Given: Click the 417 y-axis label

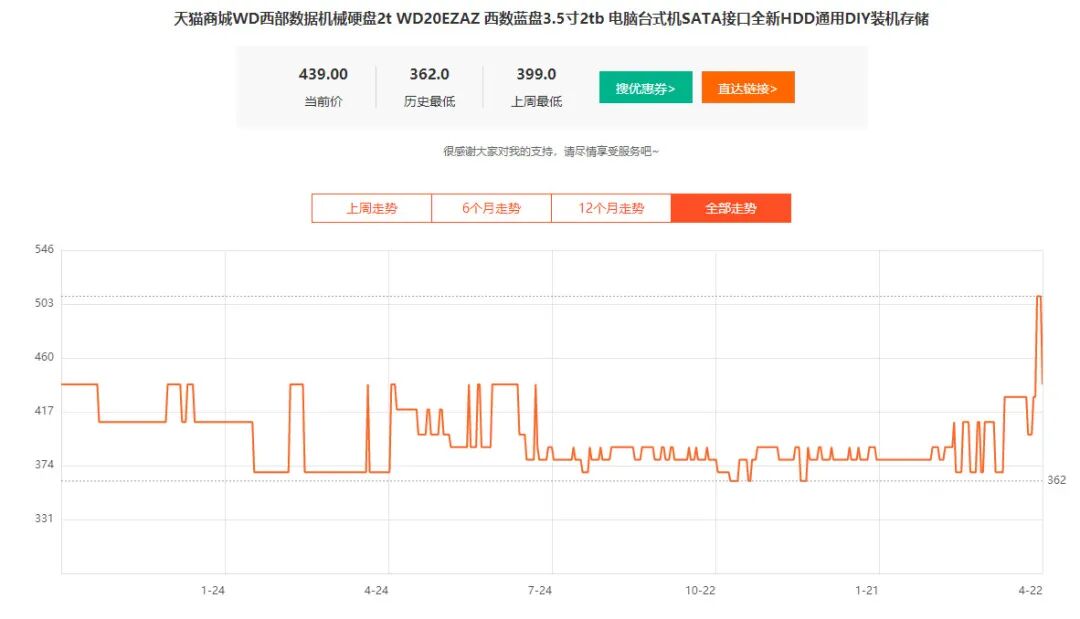Looking at the screenshot, I should point(44,410).
